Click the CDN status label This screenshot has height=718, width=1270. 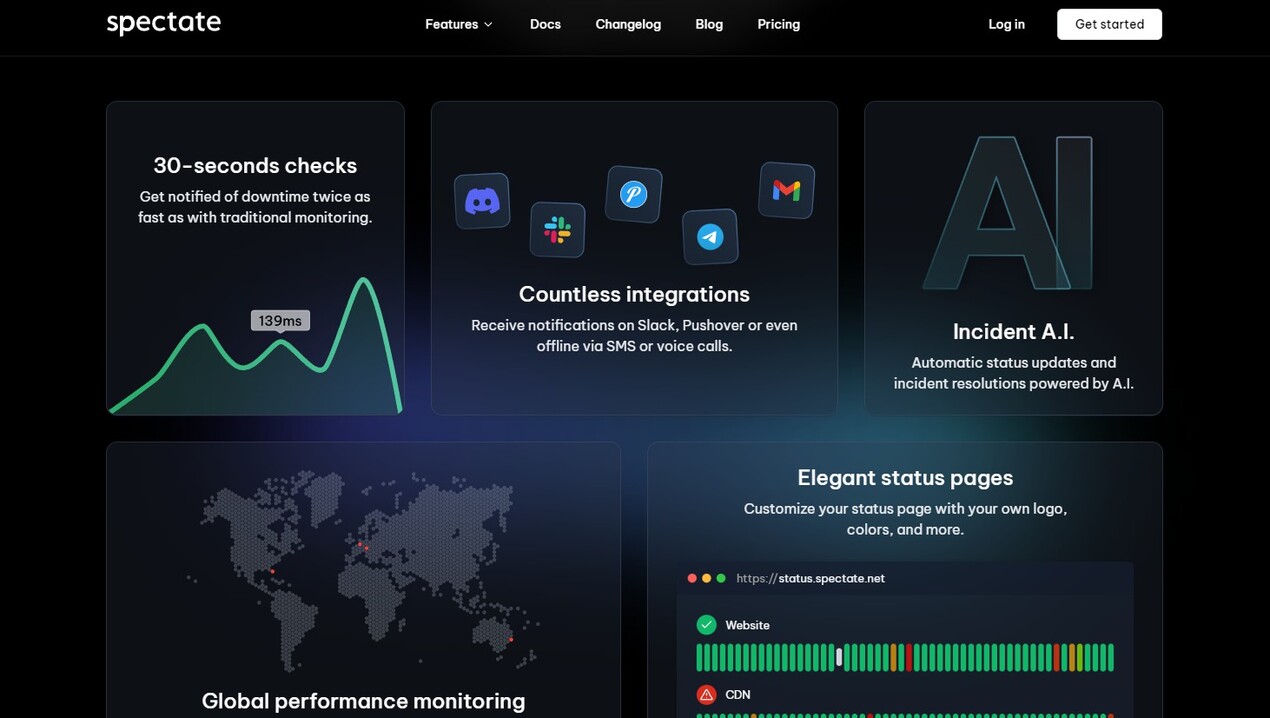pyautogui.click(x=738, y=695)
